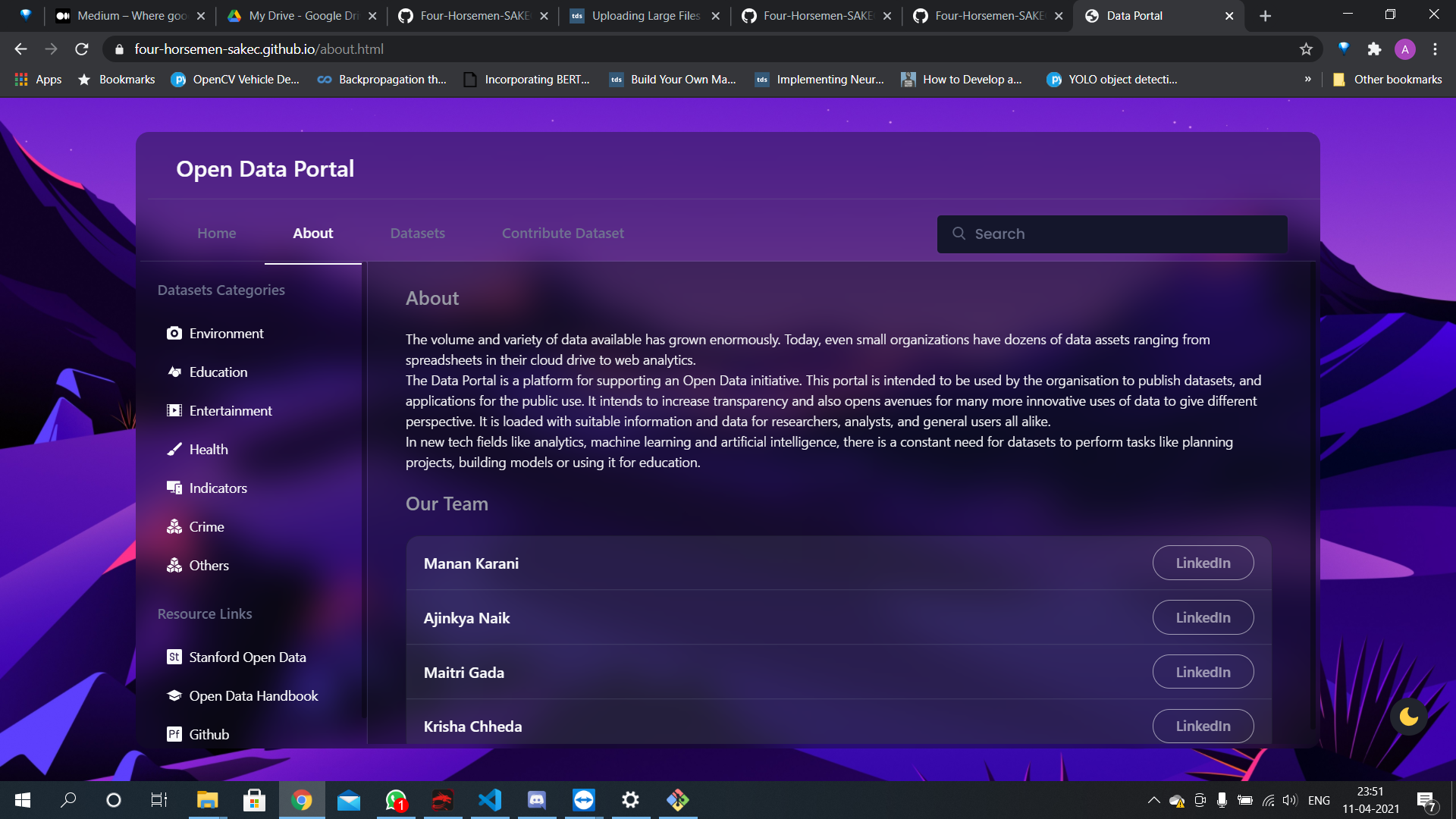Open Maitri Gada's LinkedIn profile

tap(1203, 673)
